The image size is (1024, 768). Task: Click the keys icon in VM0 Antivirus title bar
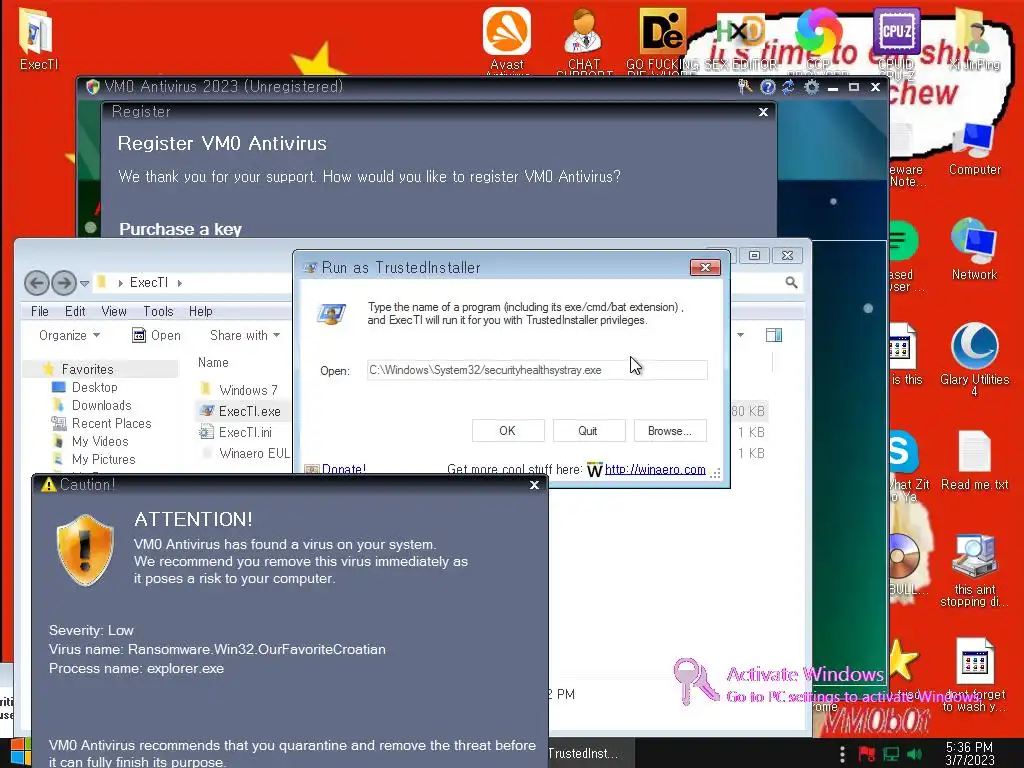coord(744,86)
